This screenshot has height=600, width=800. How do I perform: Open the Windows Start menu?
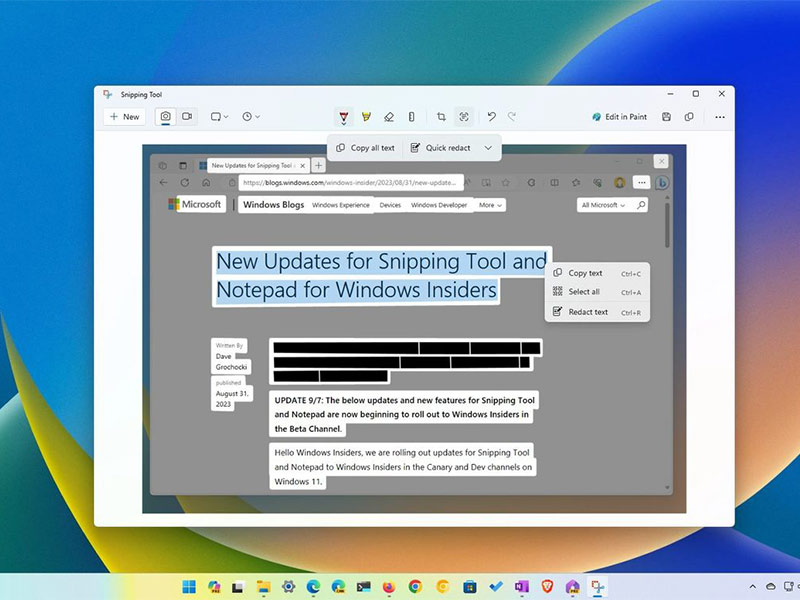(189, 587)
